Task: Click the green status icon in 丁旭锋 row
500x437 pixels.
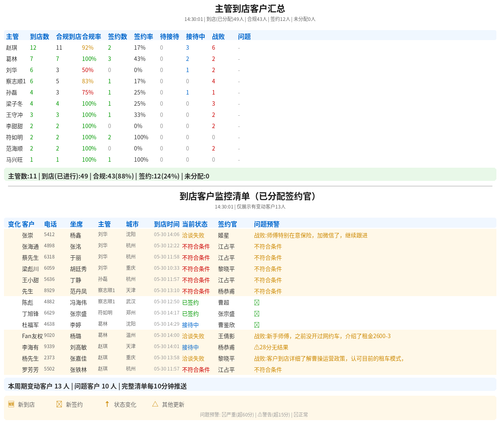Action: pyautogui.click(x=257, y=314)
